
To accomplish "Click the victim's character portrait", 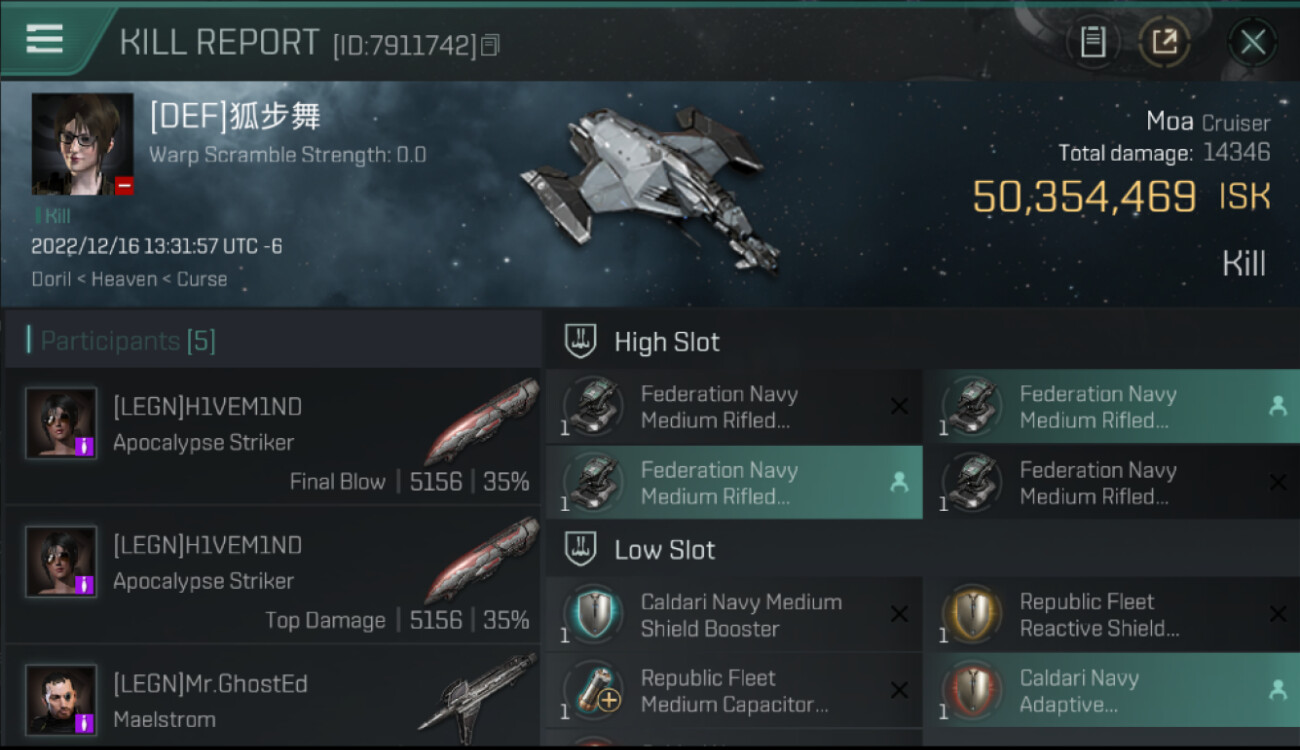I will (x=82, y=144).
